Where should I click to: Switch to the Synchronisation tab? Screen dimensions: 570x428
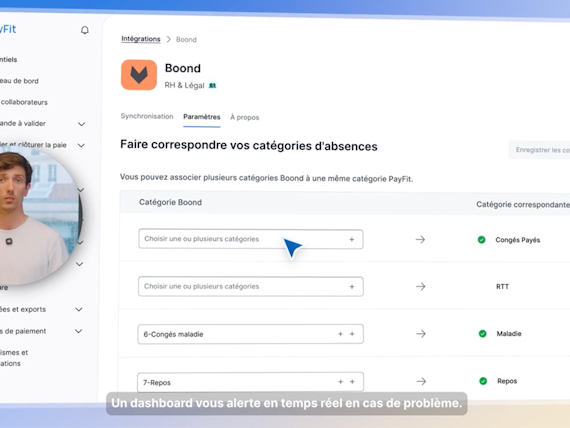tap(147, 116)
